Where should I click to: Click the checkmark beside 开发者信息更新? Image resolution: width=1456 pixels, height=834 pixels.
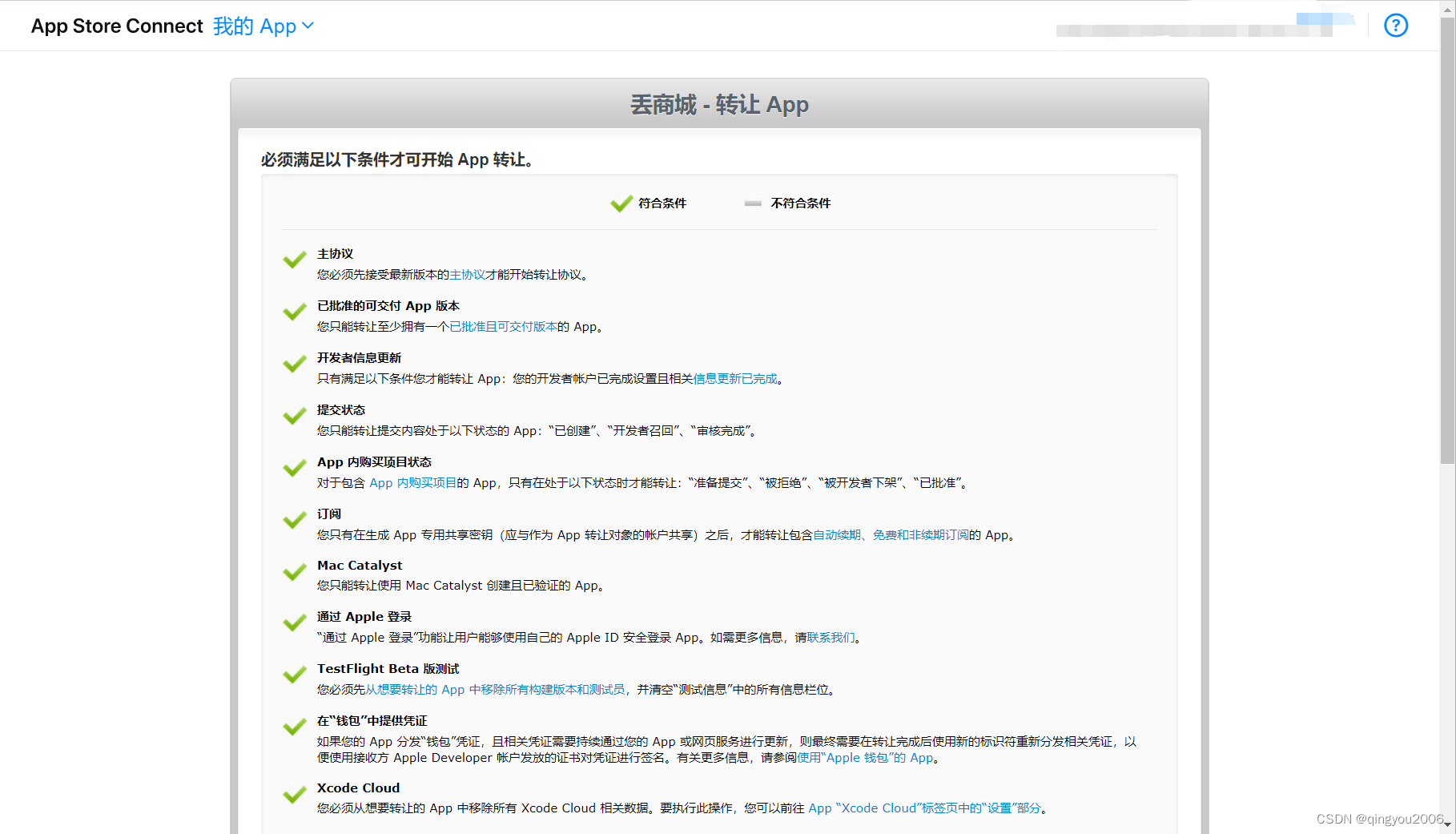(295, 364)
